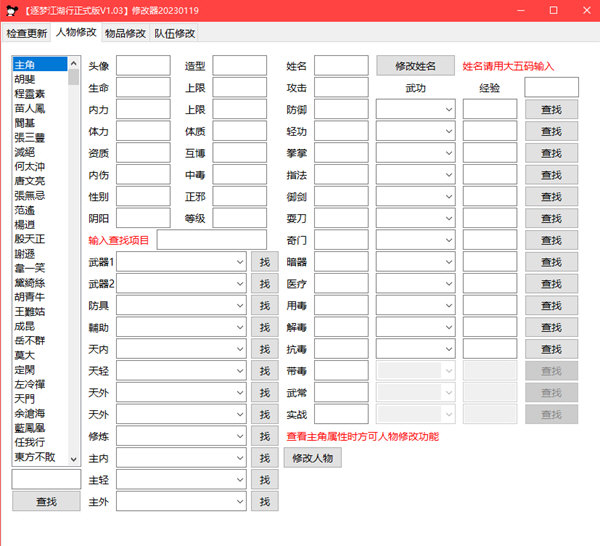Click the 查找 button in the 抗毒 row

tap(551, 349)
